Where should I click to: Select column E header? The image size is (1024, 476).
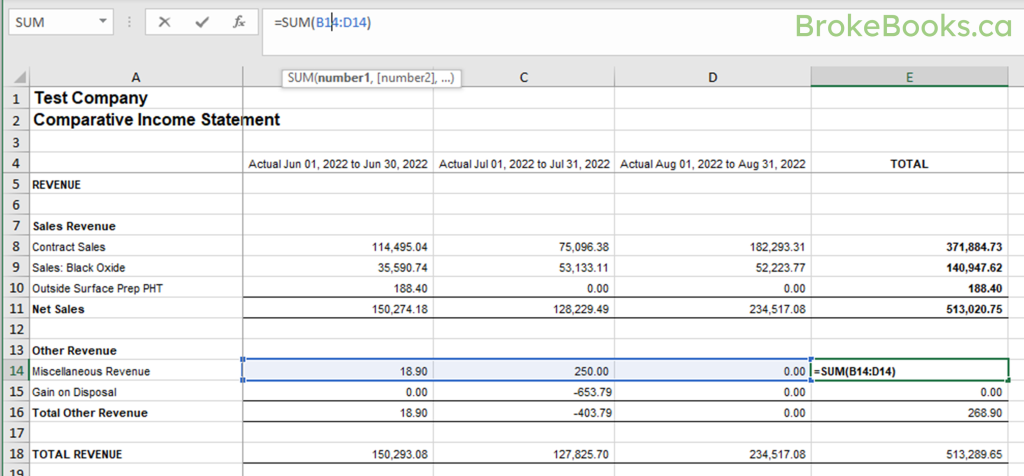[x=909, y=77]
